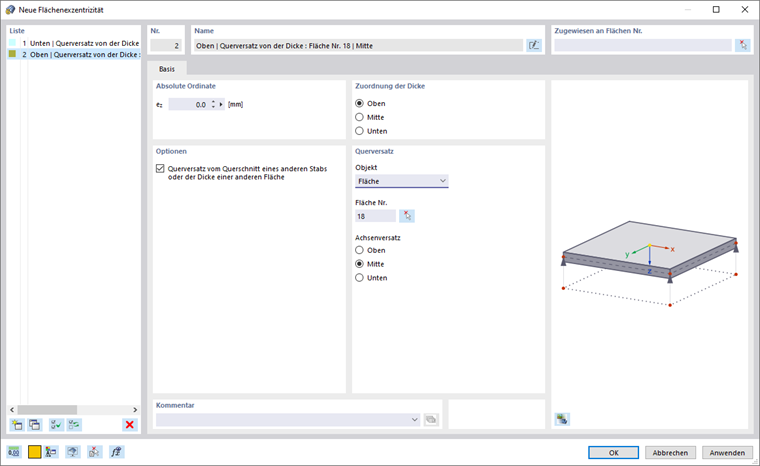This screenshot has width=760, height=466.
Task: Click the surface preview graphic
Action: pos(649,262)
